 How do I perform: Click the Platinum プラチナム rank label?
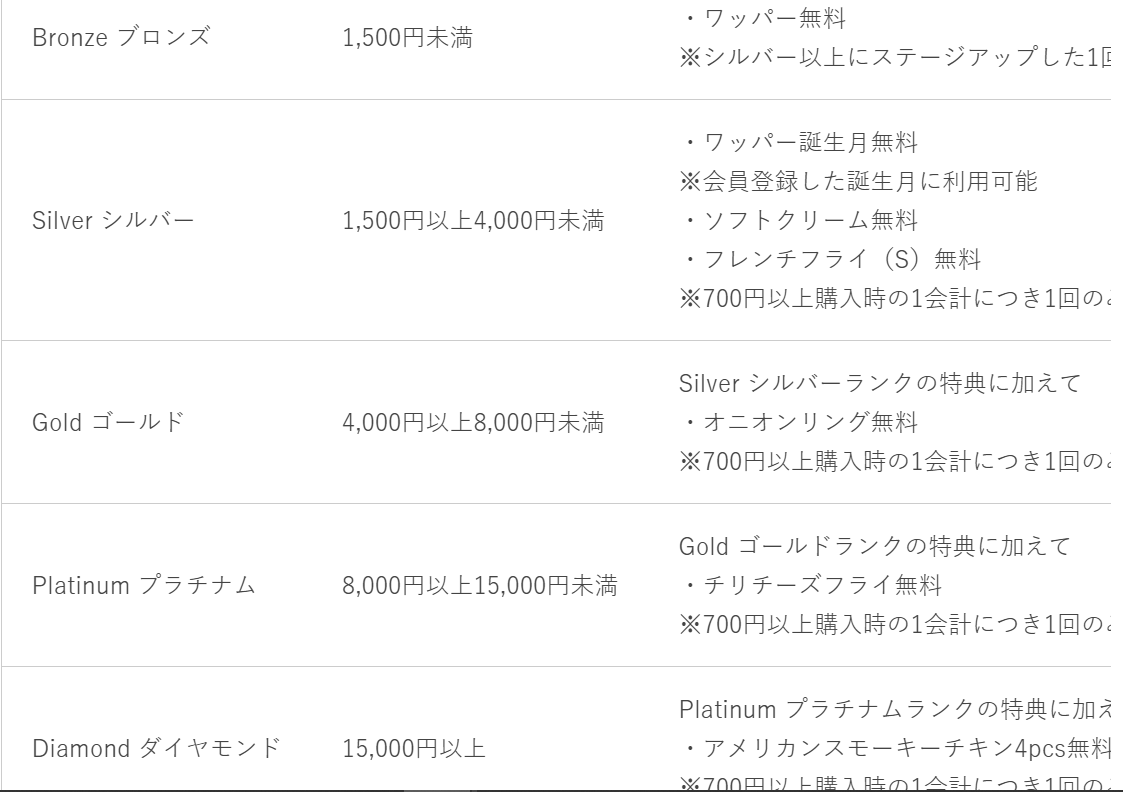[x=144, y=585]
